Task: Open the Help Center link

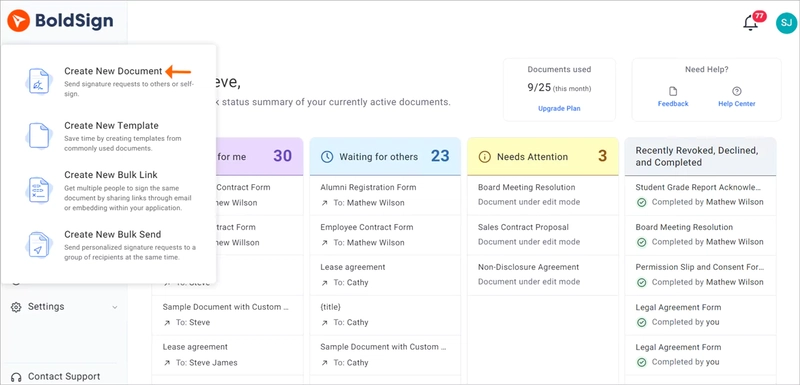Action: pyautogui.click(x=737, y=104)
